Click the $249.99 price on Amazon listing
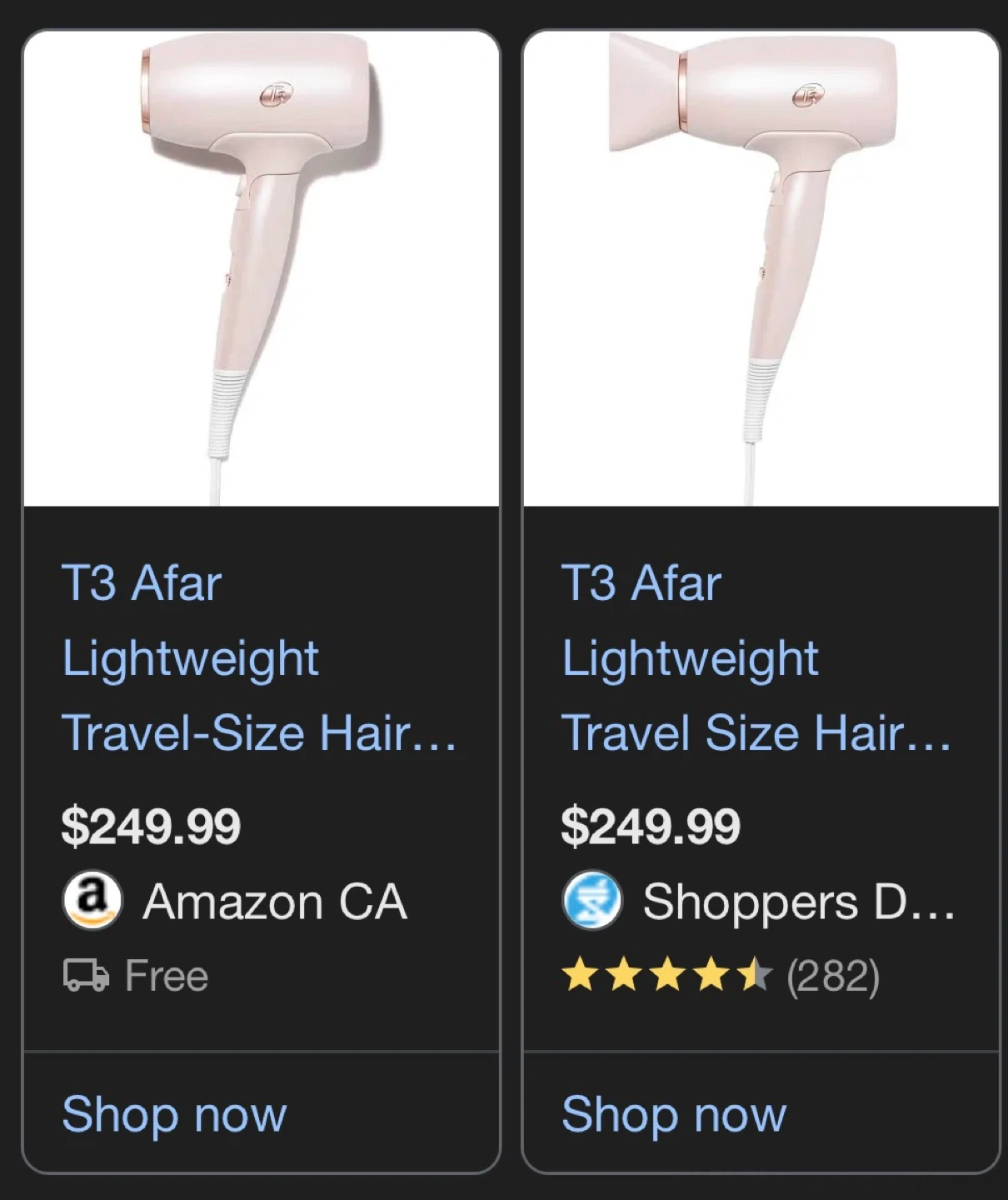This screenshot has width=1008, height=1200. [x=151, y=826]
